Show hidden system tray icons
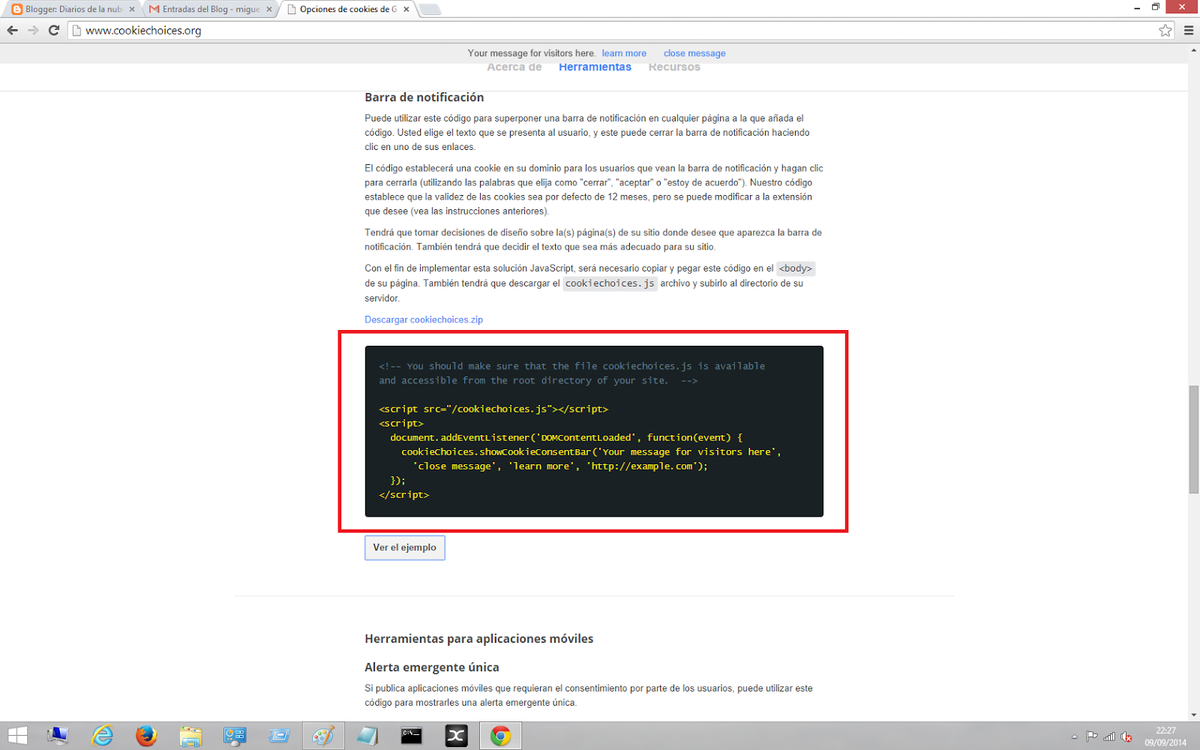 1075,737
